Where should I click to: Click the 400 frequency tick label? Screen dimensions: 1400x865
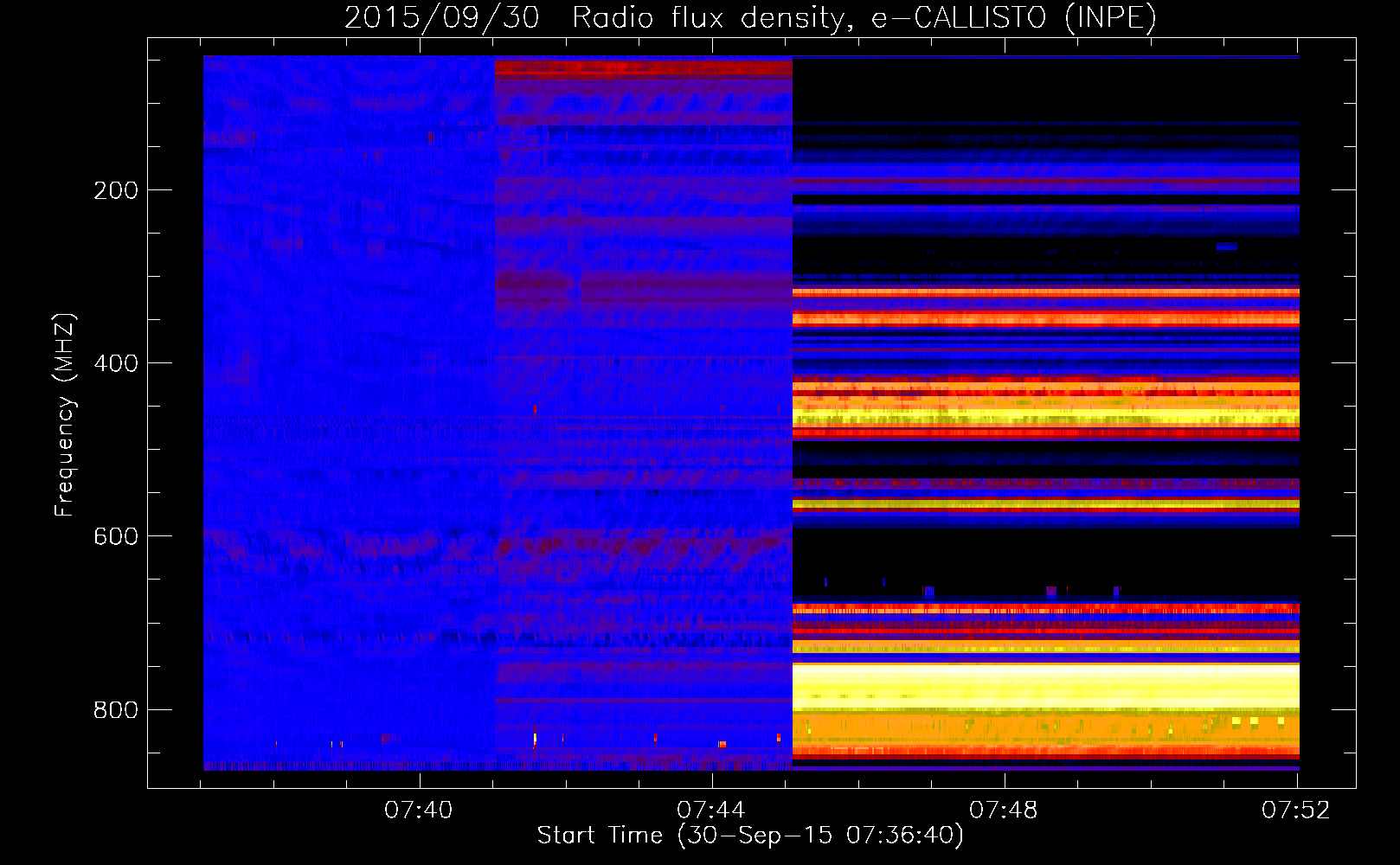point(116,363)
